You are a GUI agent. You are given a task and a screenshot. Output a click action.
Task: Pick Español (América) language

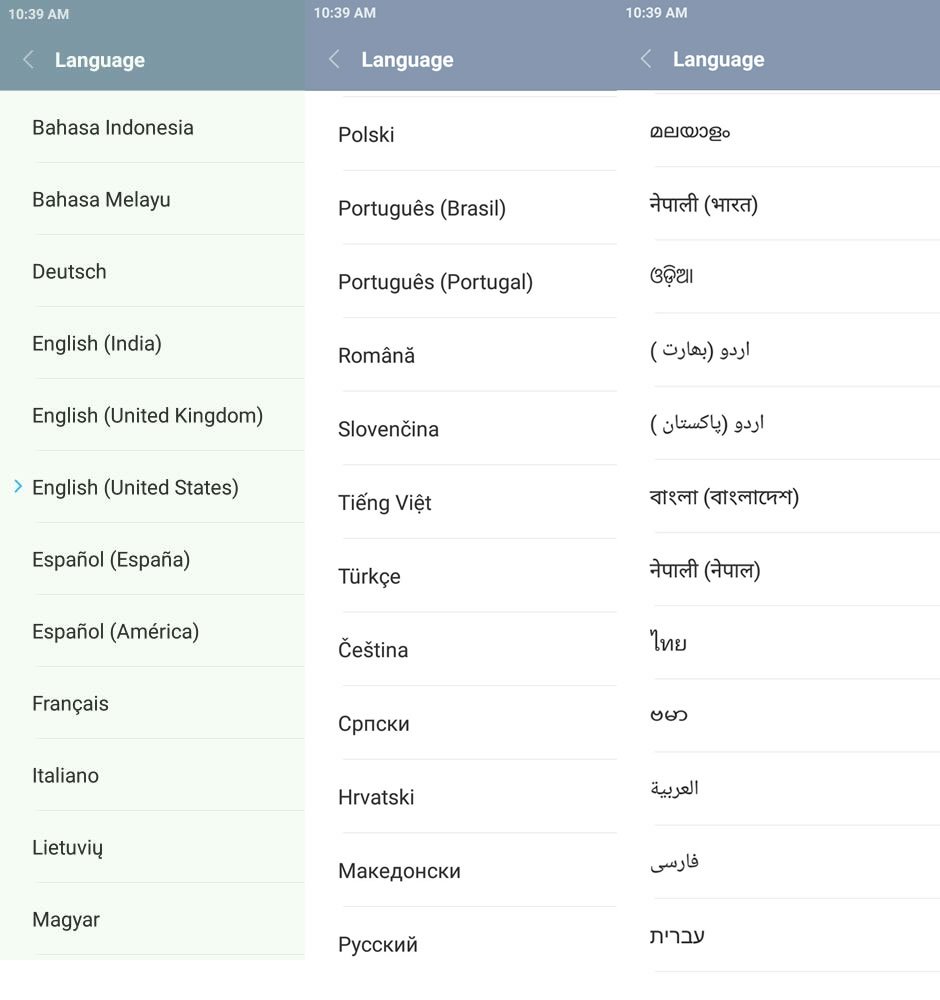click(115, 632)
